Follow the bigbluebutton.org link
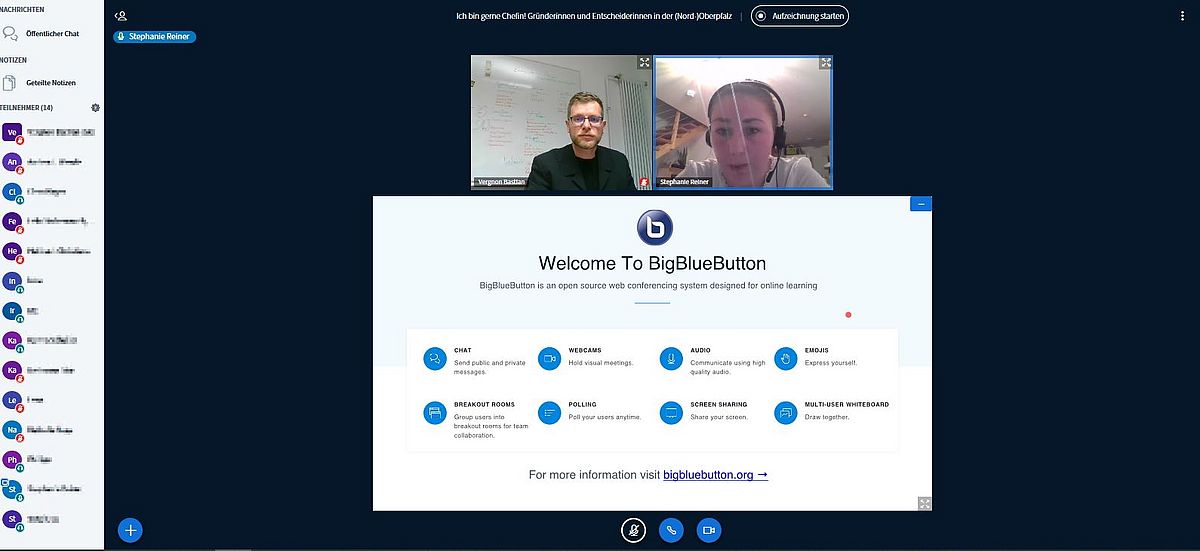Screen dimensions: 1200x551 (x=715, y=475)
